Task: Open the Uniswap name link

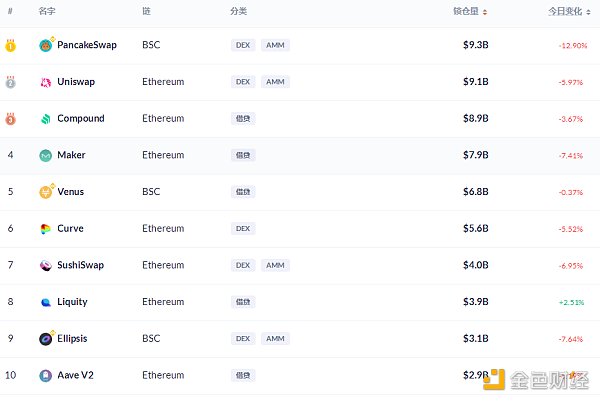Action: 76,82
